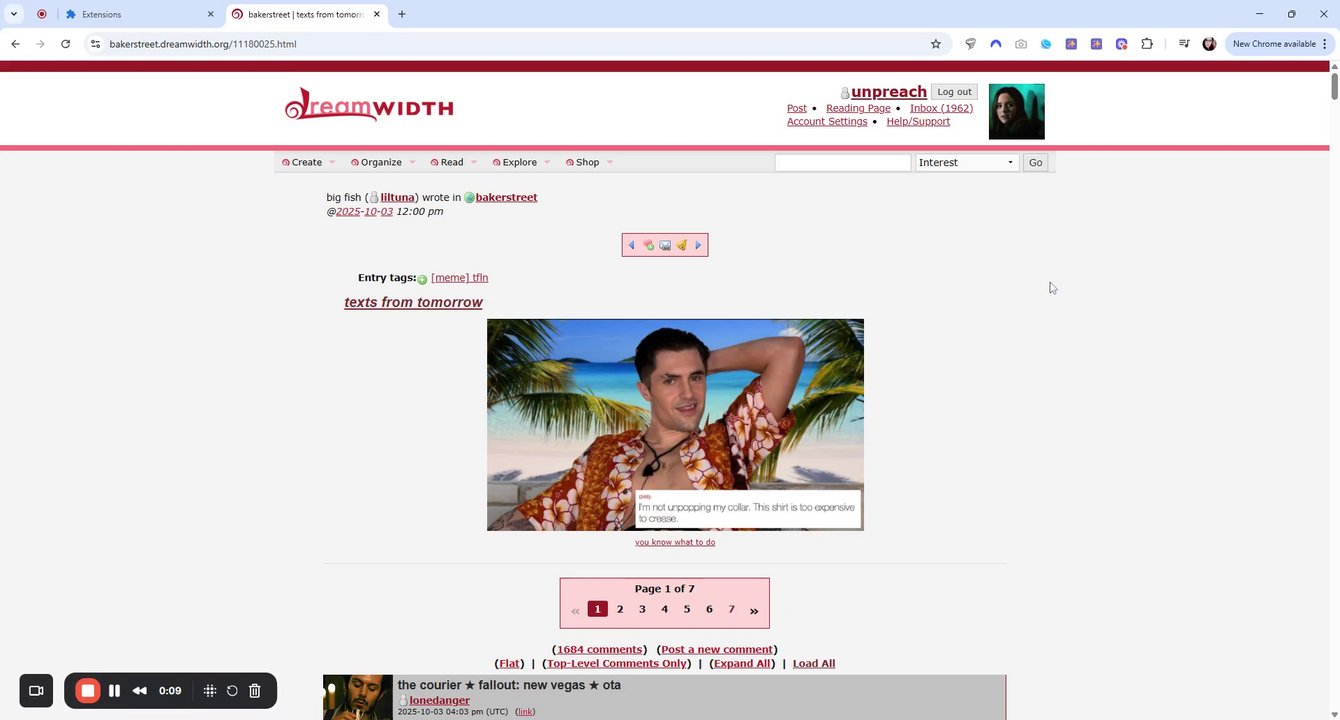Bookmark this page with the star icon
Image resolution: width=1340 pixels, height=720 pixels.
936,44
